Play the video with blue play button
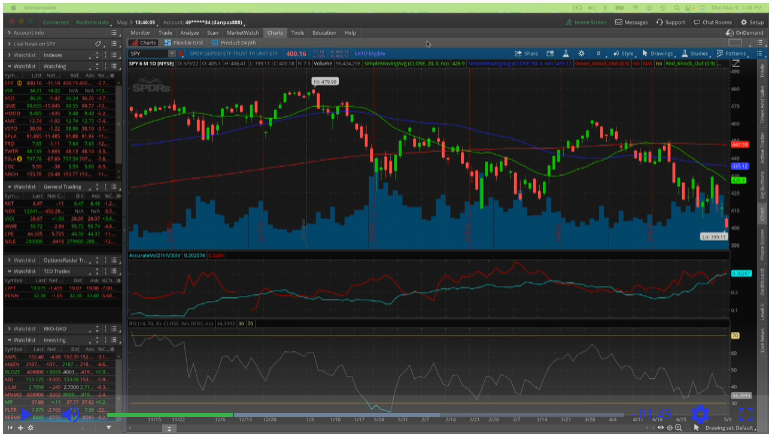This screenshot has width=775, height=437. pyautogui.click(x=26, y=414)
